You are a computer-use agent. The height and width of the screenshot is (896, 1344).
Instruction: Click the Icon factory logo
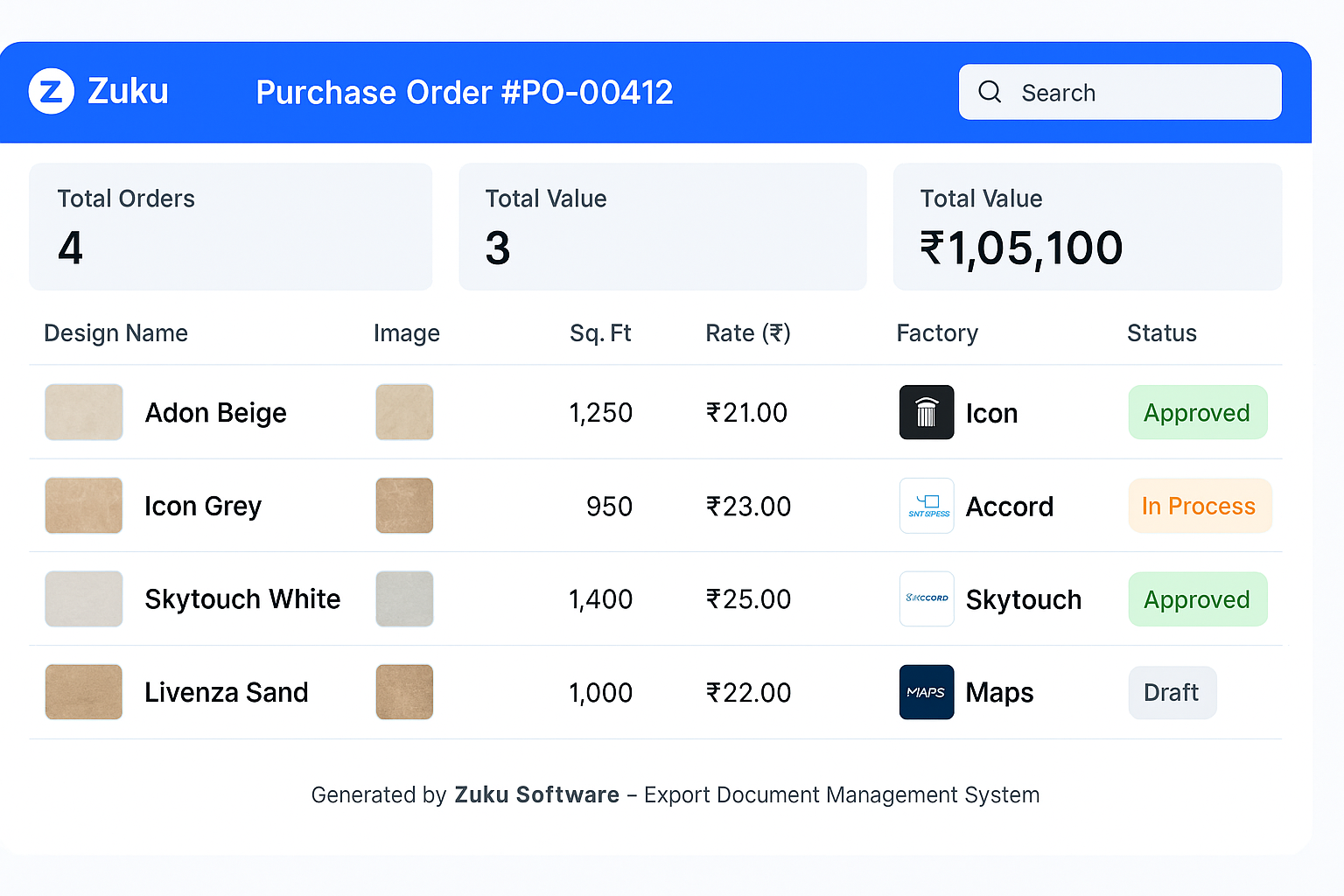(x=927, y=412)
